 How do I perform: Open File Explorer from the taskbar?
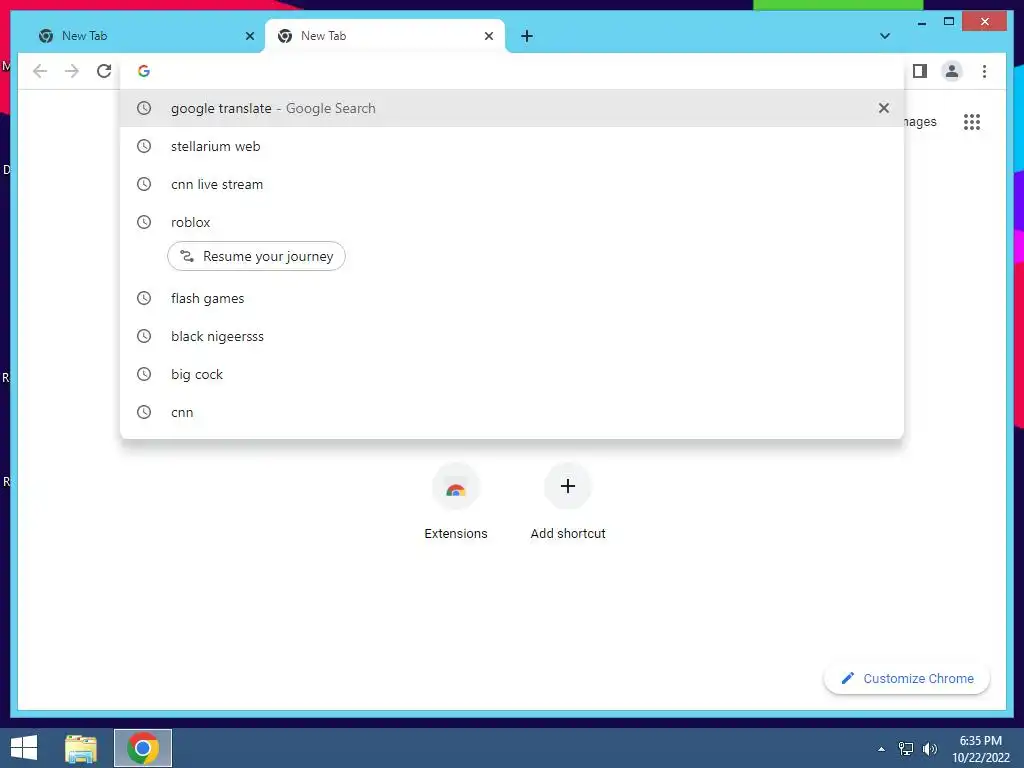(81, 748)
